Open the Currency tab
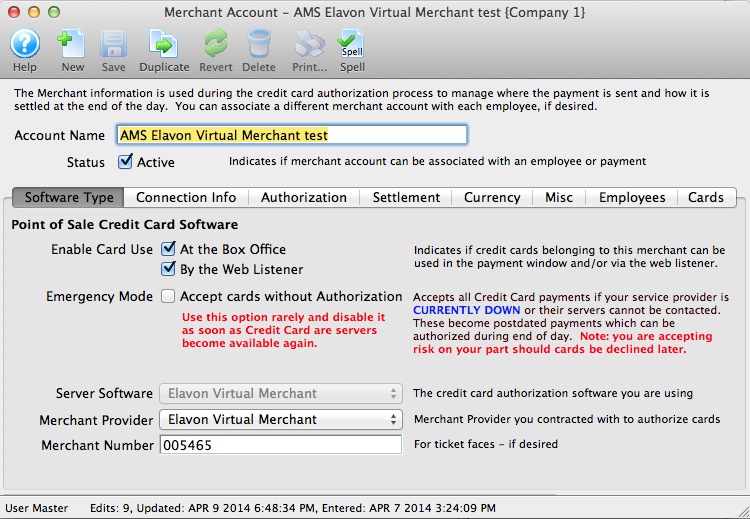The width and height of the screenshot is (750, 519). click(x=492, y=198)
